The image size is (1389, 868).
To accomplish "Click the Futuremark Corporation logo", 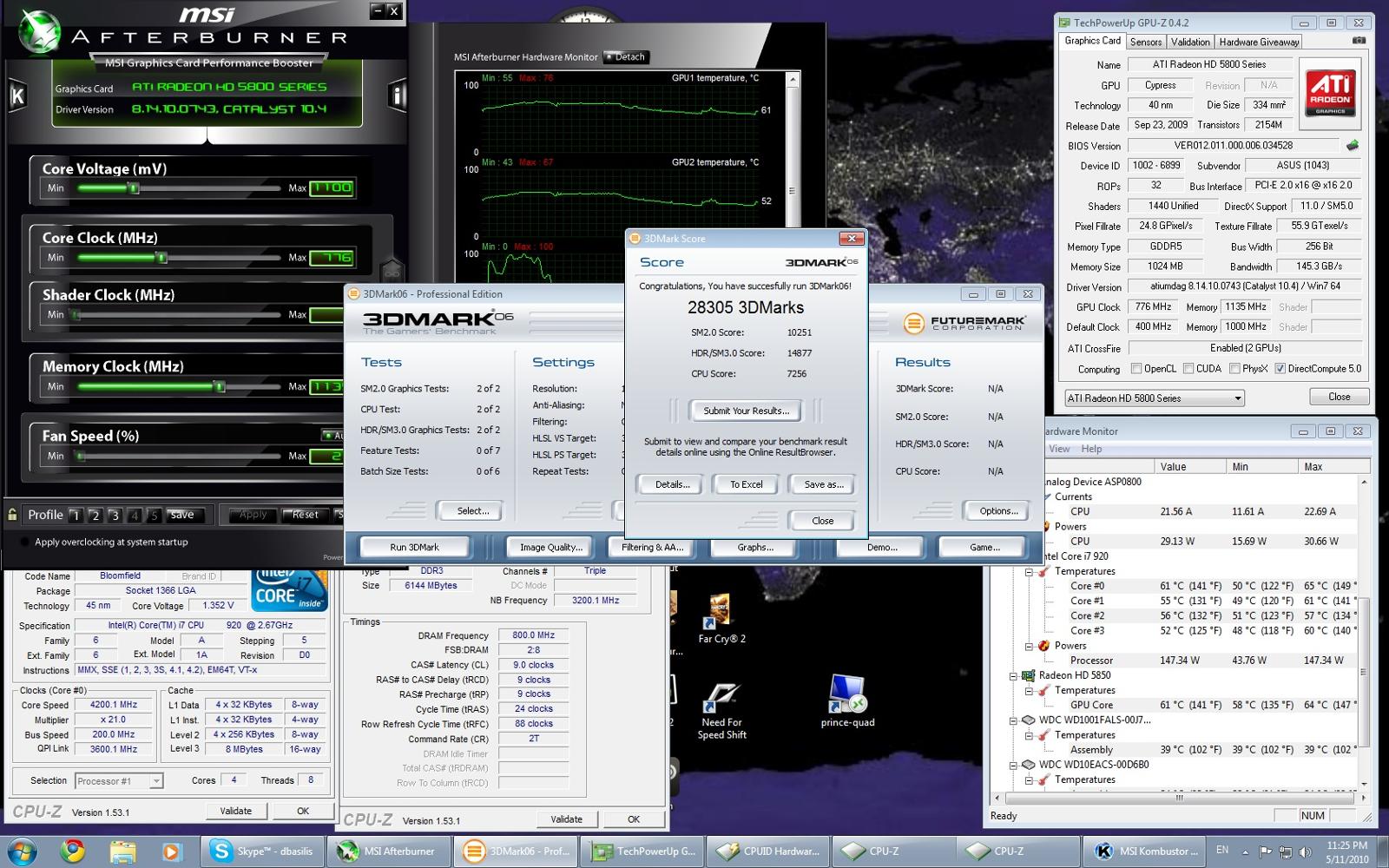I will pos(964,324).
